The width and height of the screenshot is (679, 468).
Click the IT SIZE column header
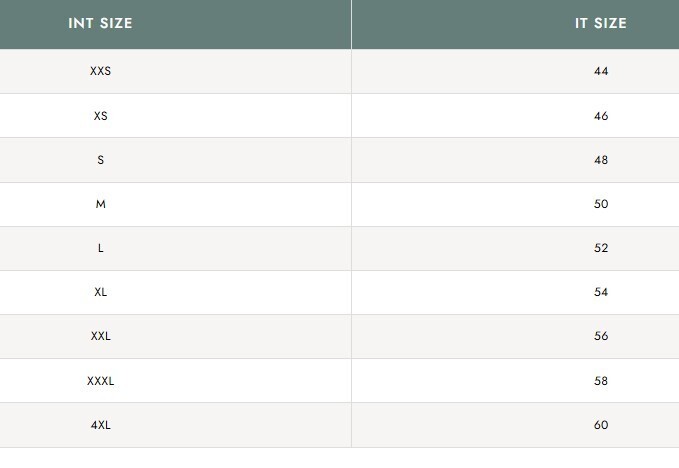tap(600, 23)
